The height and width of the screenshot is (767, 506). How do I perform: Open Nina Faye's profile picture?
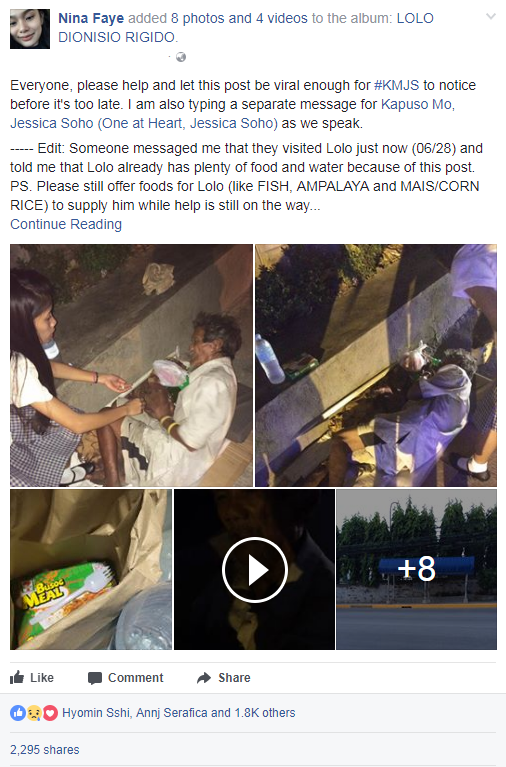(30, 28)
